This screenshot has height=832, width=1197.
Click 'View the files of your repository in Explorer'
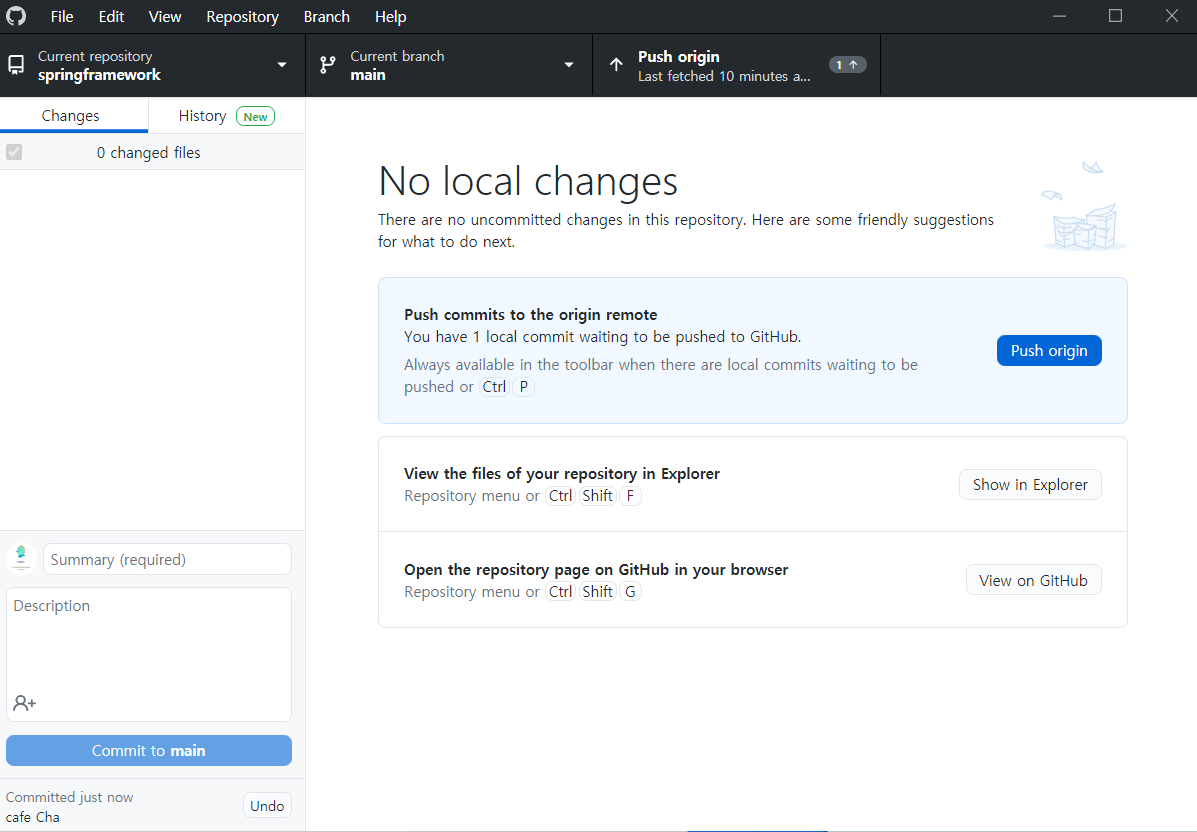click(562, 473)
